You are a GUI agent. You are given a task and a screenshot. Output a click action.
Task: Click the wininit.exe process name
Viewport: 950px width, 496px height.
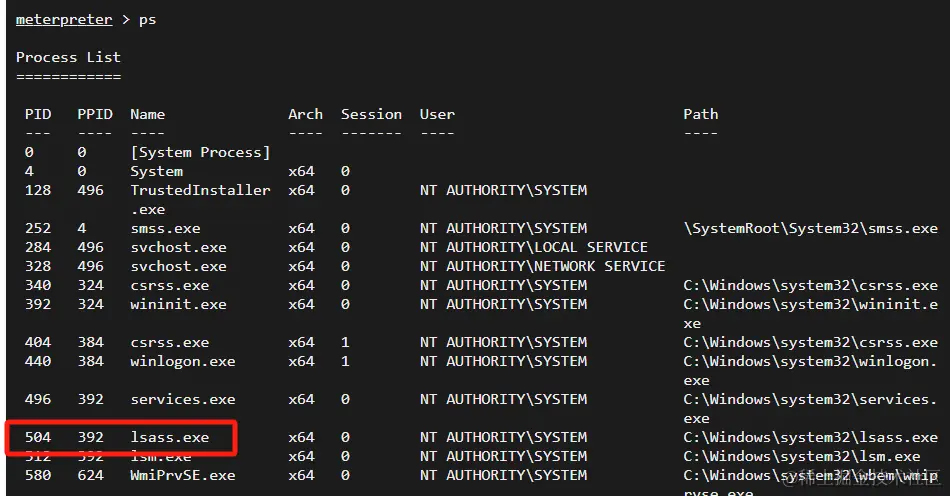[178, 304]
